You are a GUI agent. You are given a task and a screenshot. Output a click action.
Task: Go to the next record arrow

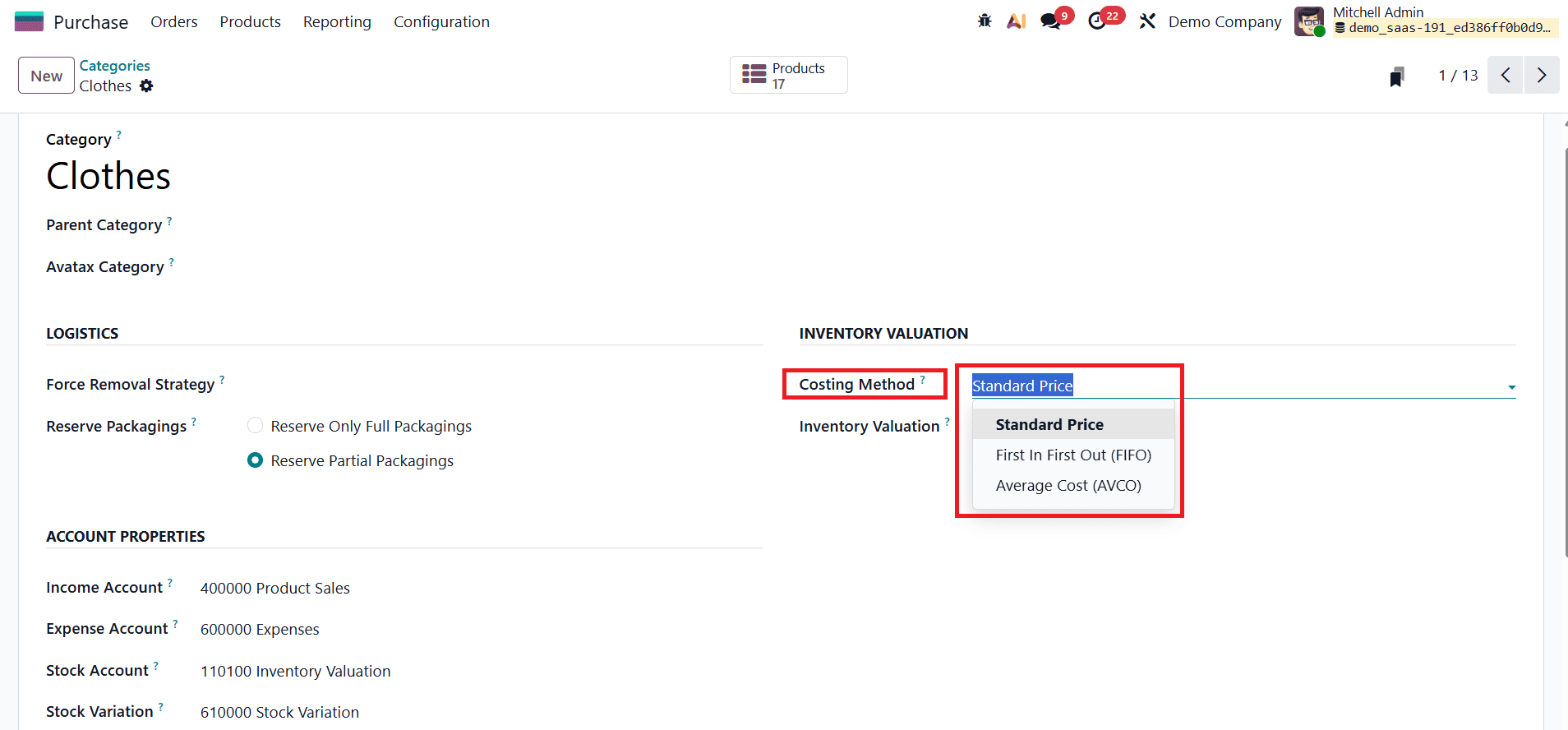[x=1542, y=76]
